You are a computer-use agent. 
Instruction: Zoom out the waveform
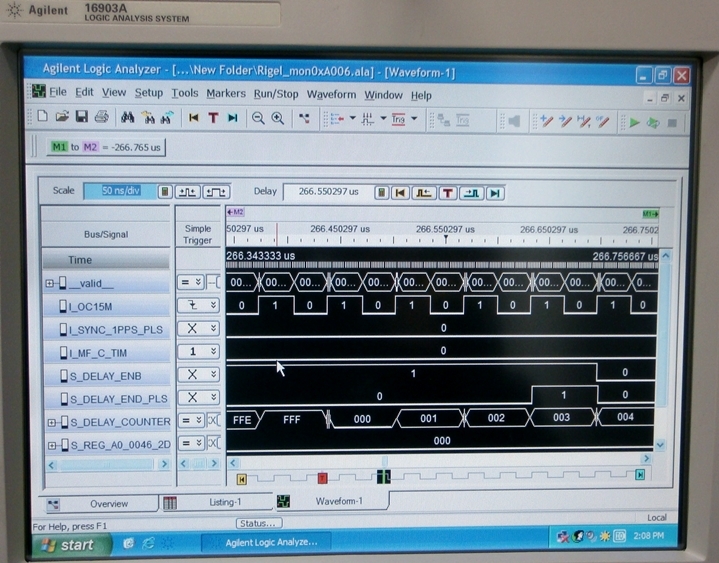pos(258,118)
